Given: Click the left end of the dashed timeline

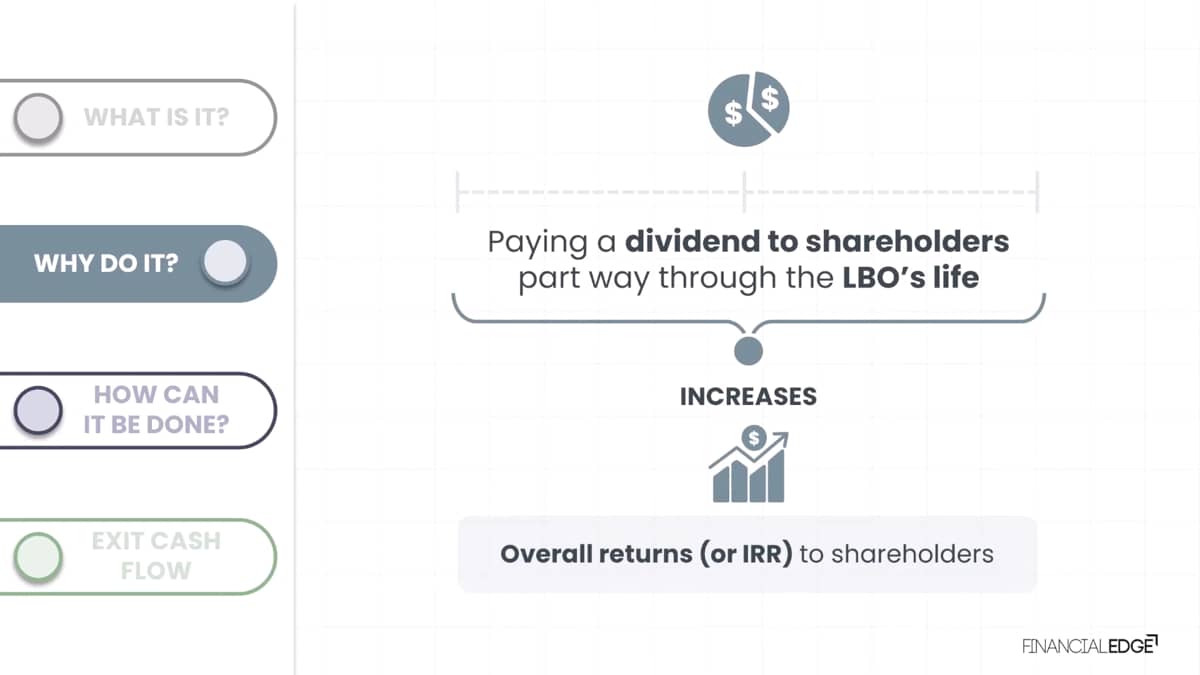Looking at the screenshot, I should 457,191.
